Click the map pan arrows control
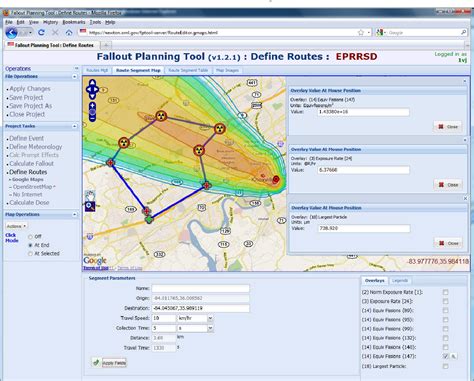This screenshot has height=381, width=474. (x=92, y=89)
